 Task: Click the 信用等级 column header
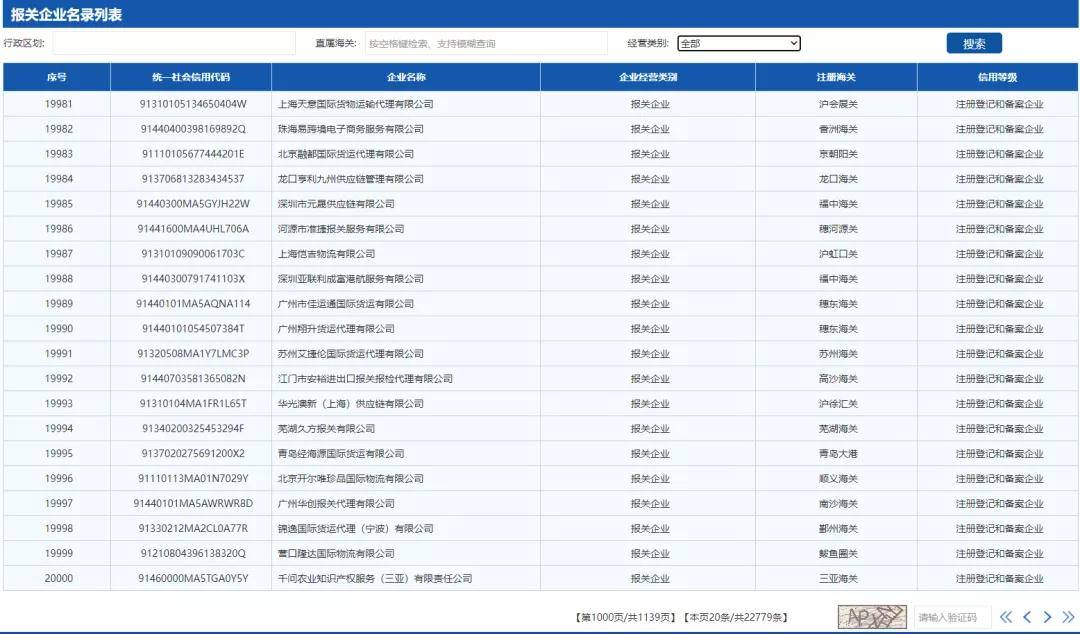click(x=998, y=76)
